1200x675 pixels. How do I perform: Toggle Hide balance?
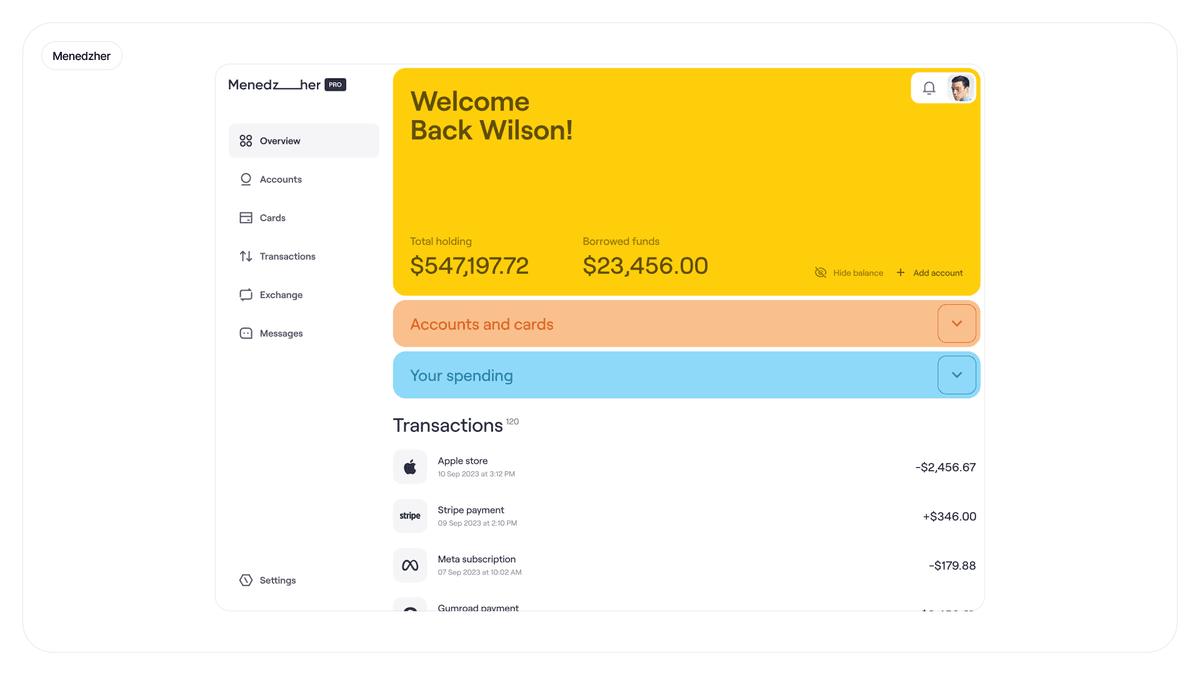[x=857, y=273]
